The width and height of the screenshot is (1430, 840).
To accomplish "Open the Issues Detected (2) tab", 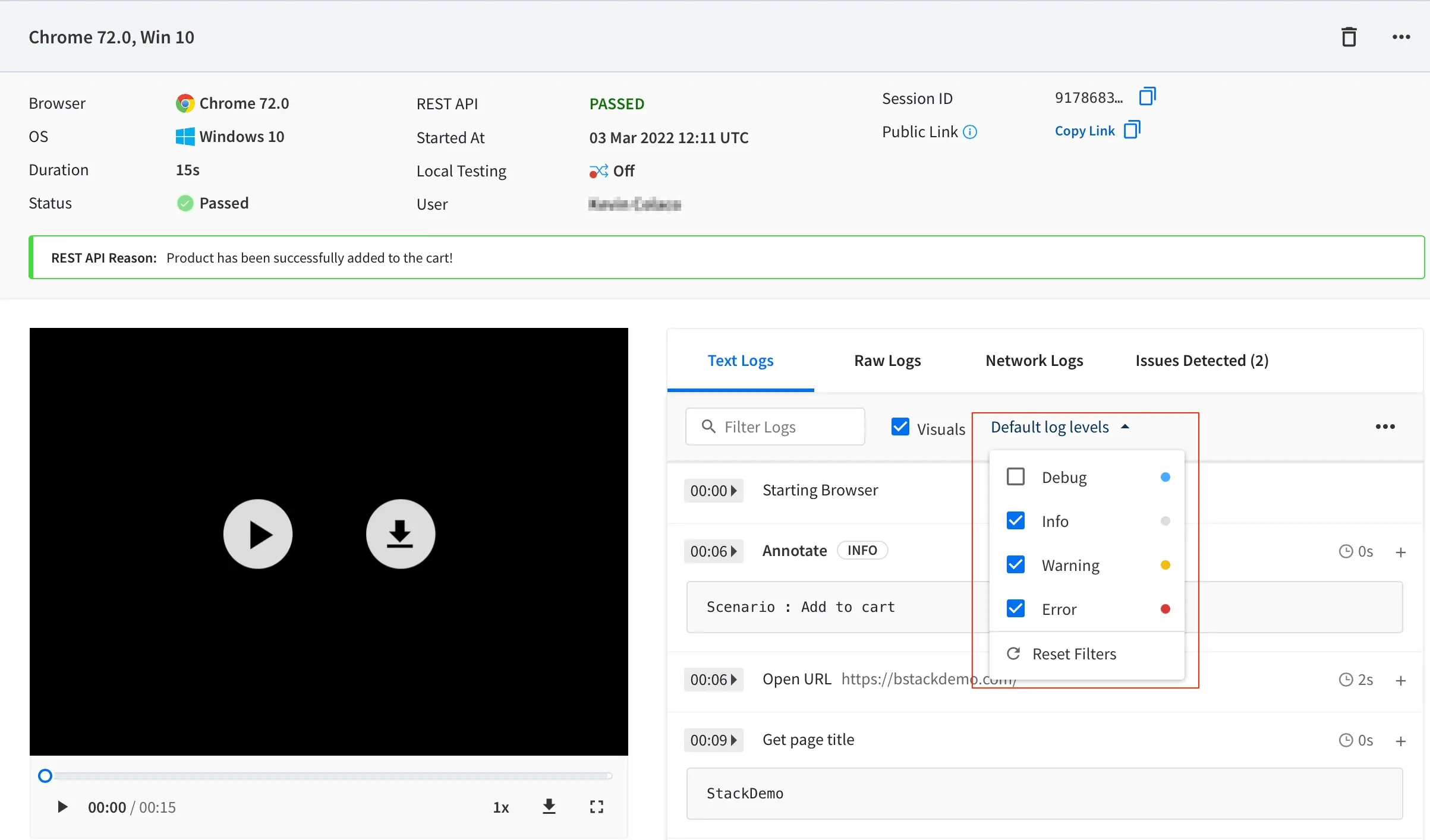I will 1201,361.
